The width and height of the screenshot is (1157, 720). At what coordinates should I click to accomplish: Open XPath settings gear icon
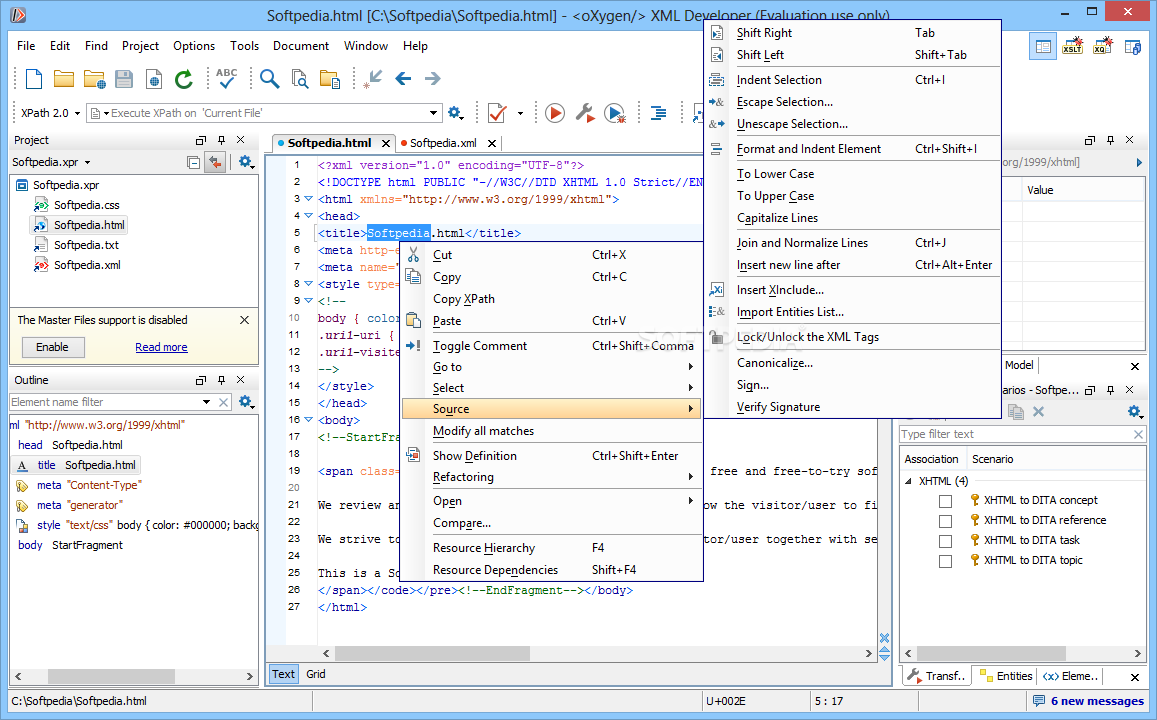click(x=455, y=113)
